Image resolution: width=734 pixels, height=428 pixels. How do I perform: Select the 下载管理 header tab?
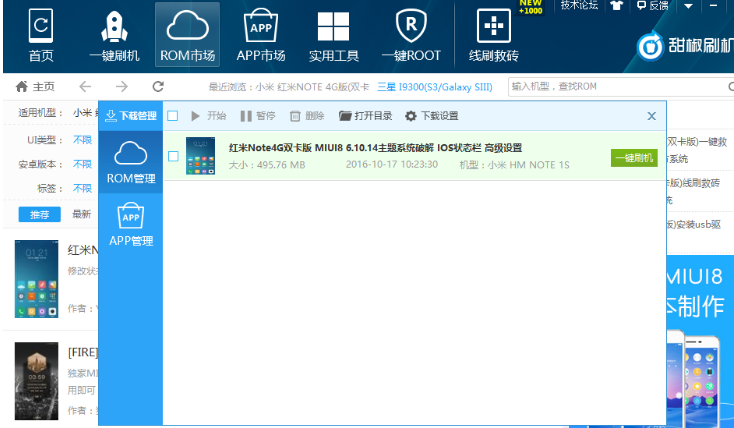click(x=131, y=116)
